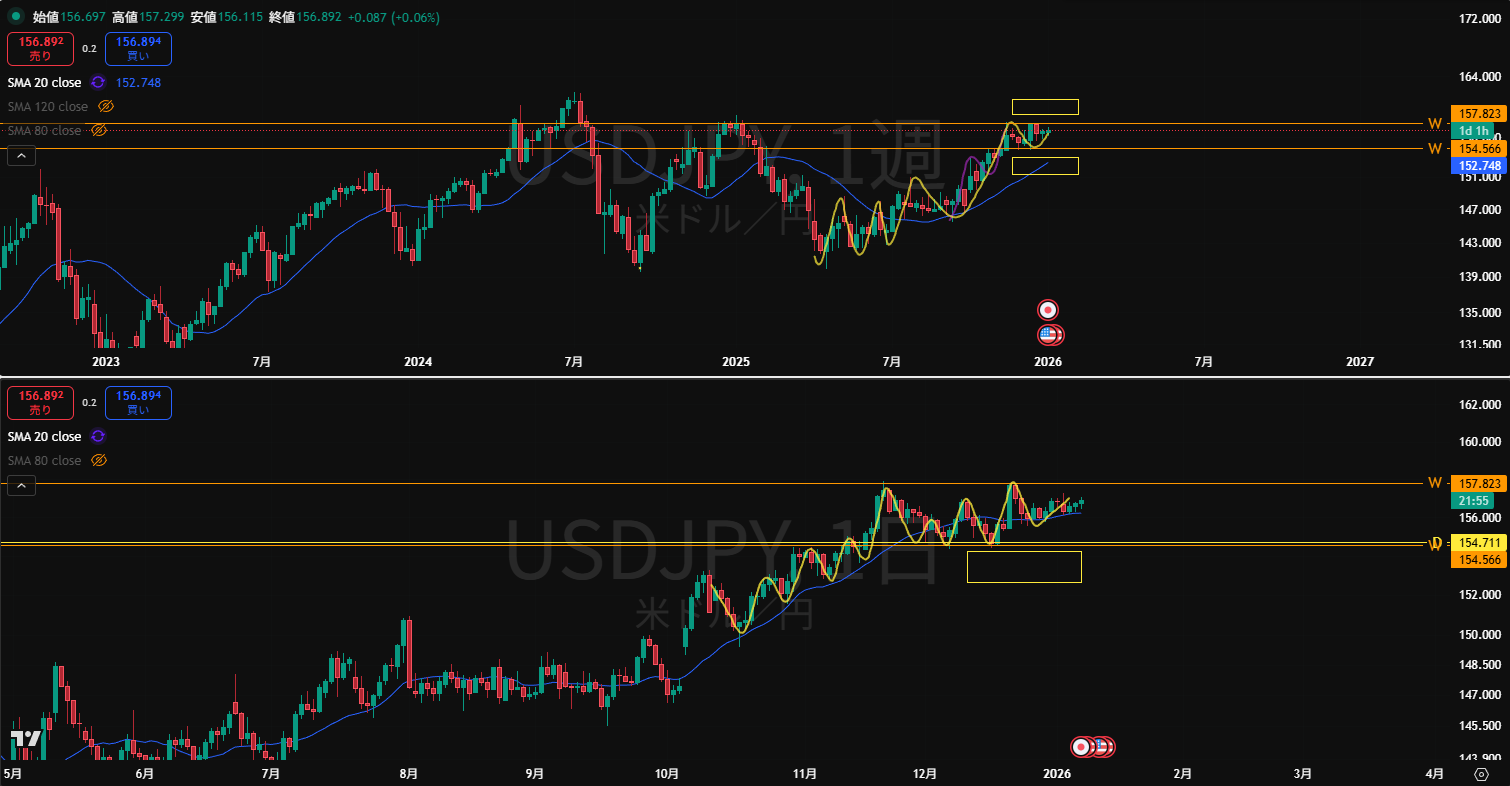The image size is (1510, 786).
Task: Show the hidden SMA 120 close indicator
Action: tap(106, 107)
